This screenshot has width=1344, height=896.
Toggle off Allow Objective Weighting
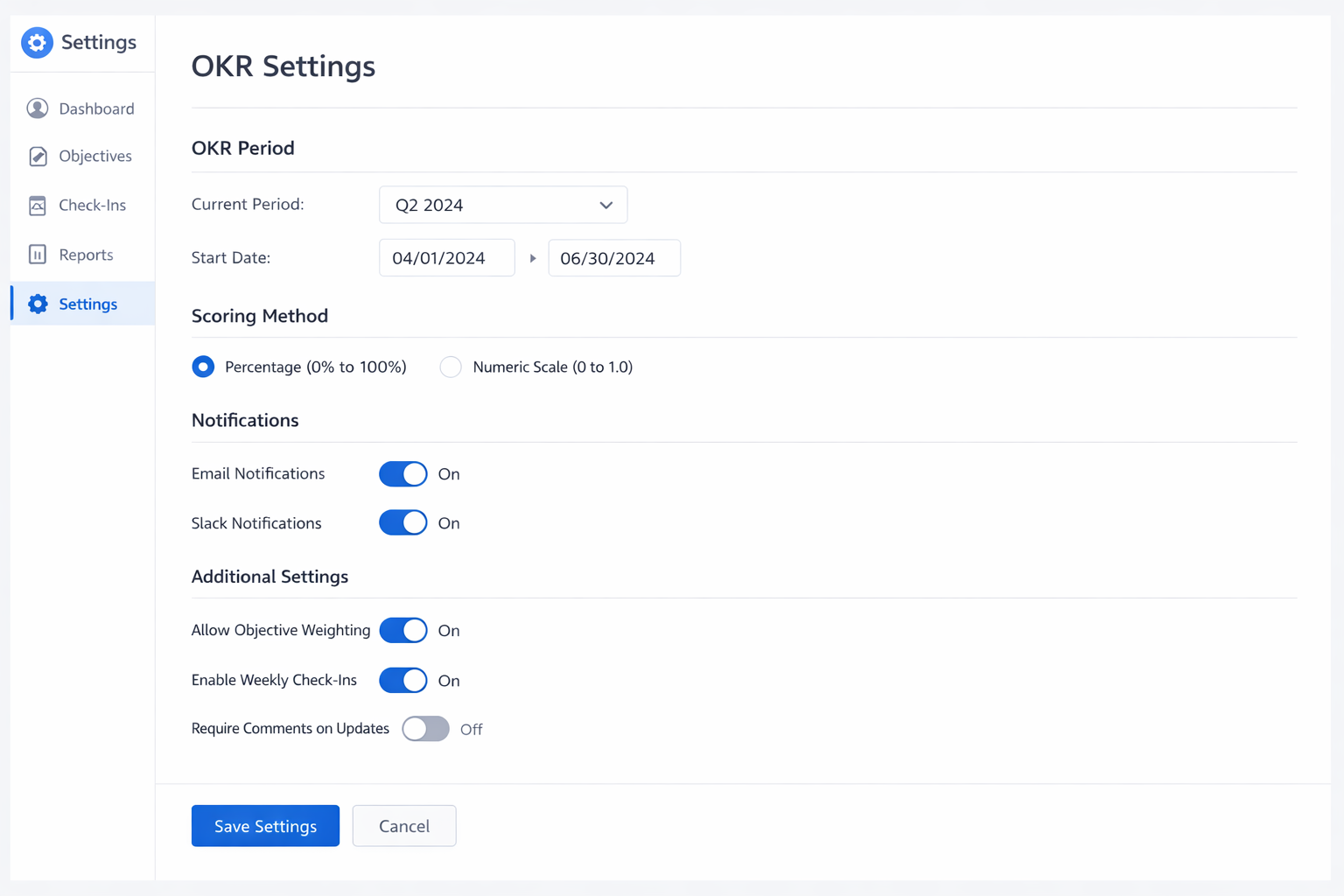[x=402, y=630]
